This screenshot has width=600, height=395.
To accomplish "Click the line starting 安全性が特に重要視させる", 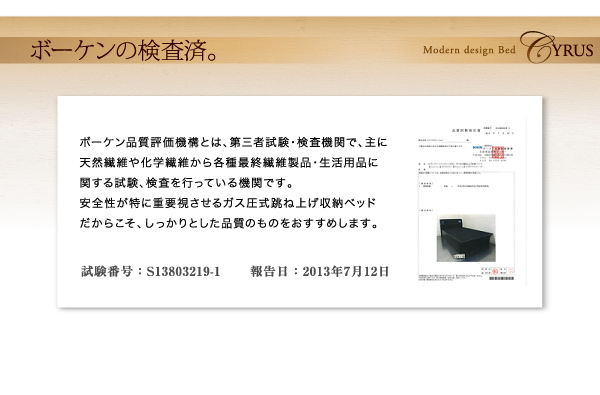I will pyautogui.click(x=228, y=203).
